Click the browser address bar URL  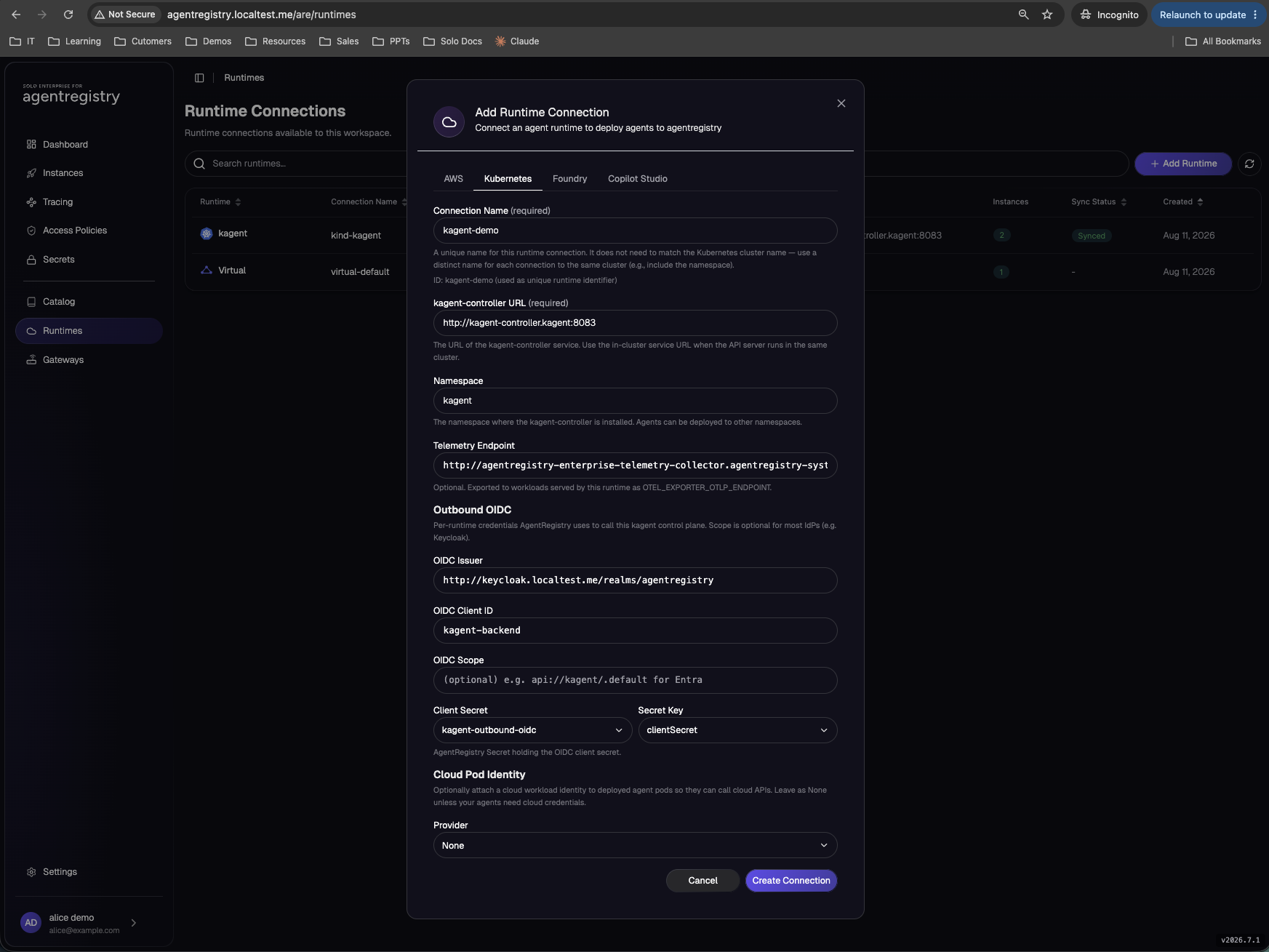(262, 15)
